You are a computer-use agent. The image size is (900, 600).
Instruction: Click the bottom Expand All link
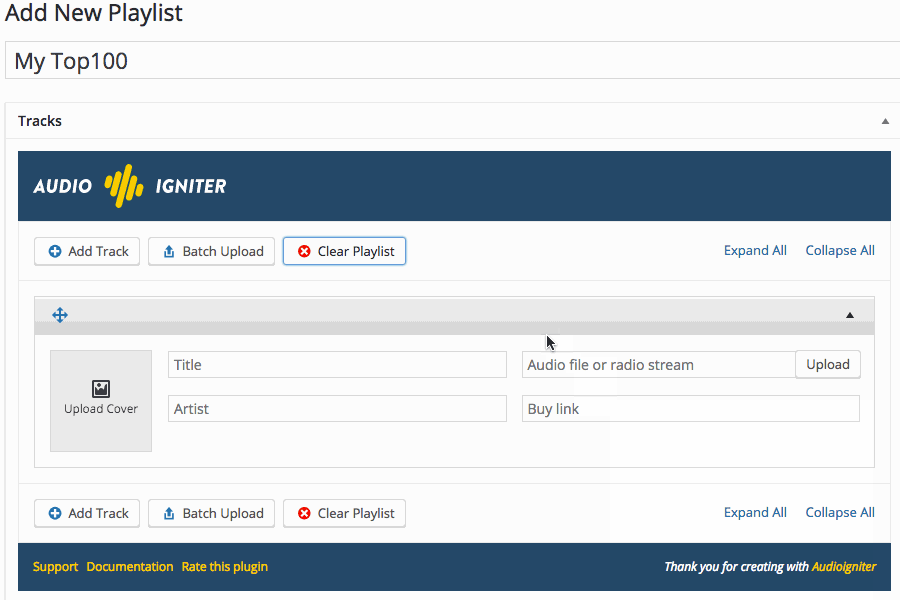755,513
